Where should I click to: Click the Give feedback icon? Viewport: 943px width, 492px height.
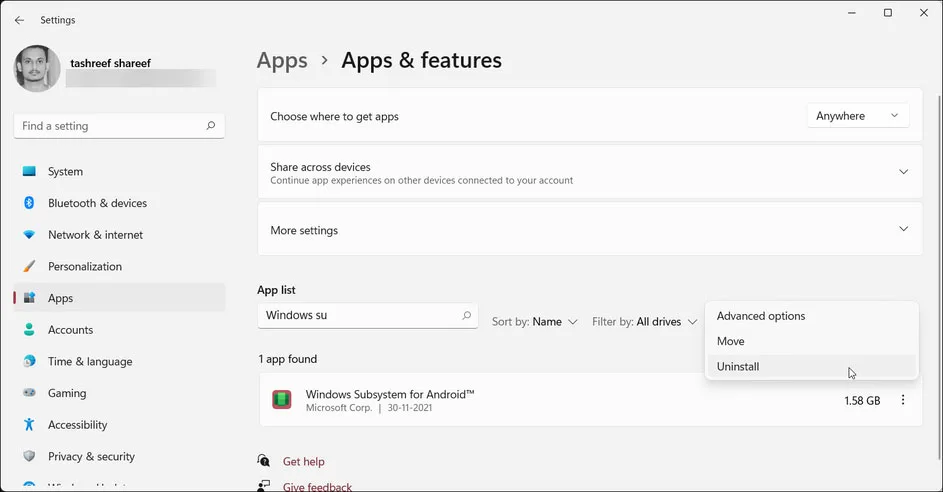[263, 486]
